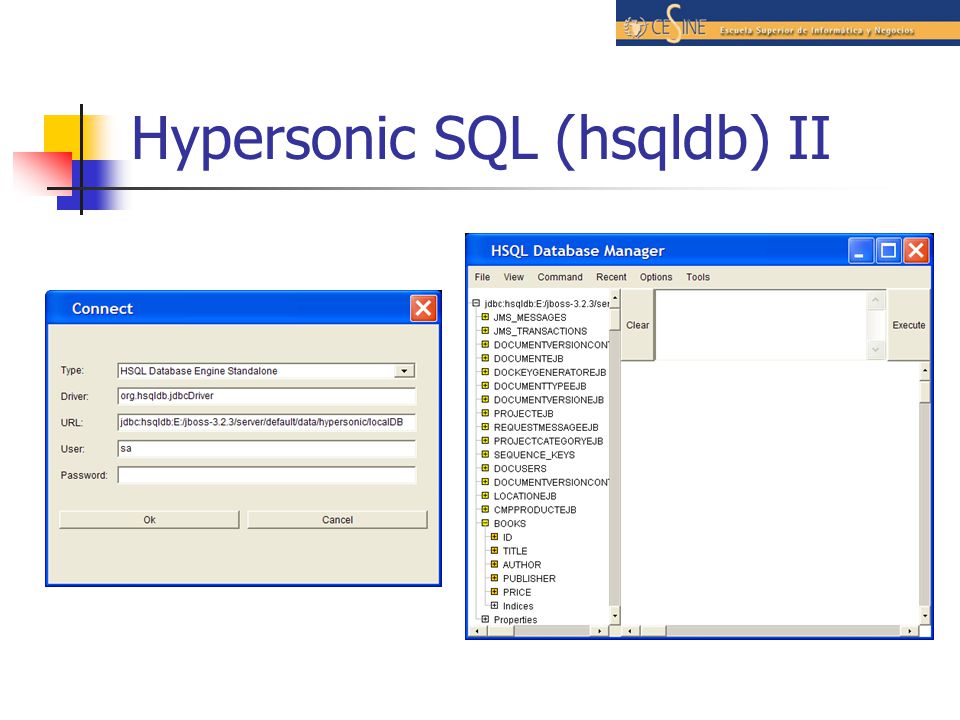Open the View menu

513,277
